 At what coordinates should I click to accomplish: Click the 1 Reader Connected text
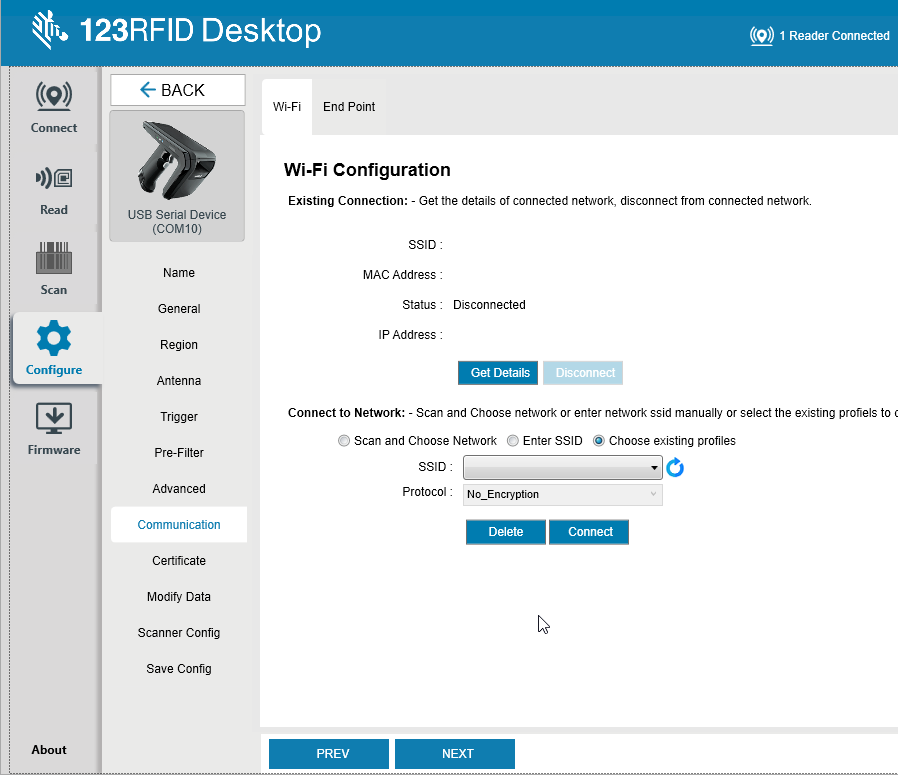834,36
